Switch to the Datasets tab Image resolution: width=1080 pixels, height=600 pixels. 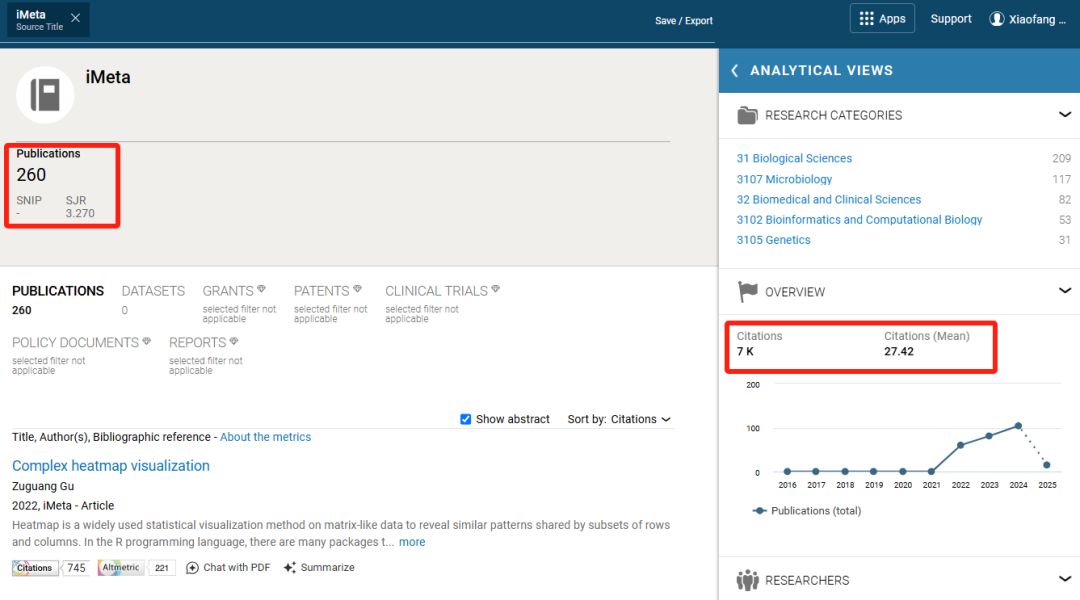pyautogui.click(x=153, y=291)
